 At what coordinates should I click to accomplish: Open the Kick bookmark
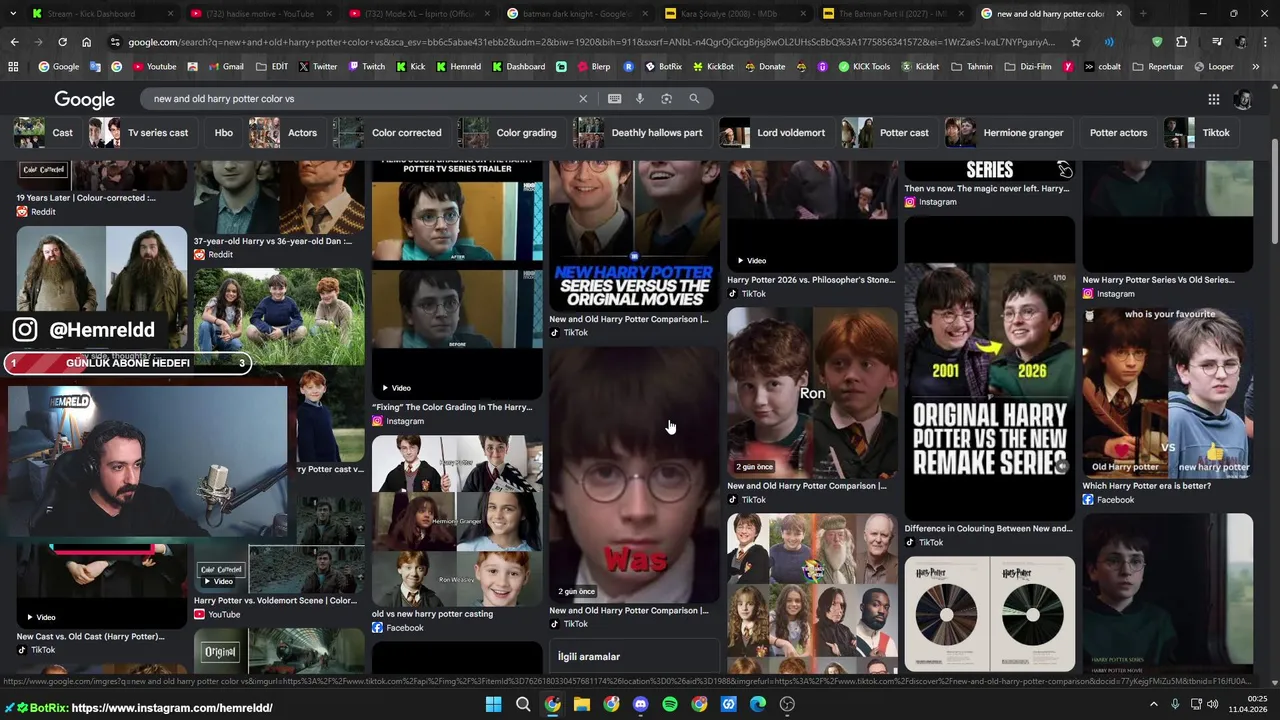pos(411,67)
